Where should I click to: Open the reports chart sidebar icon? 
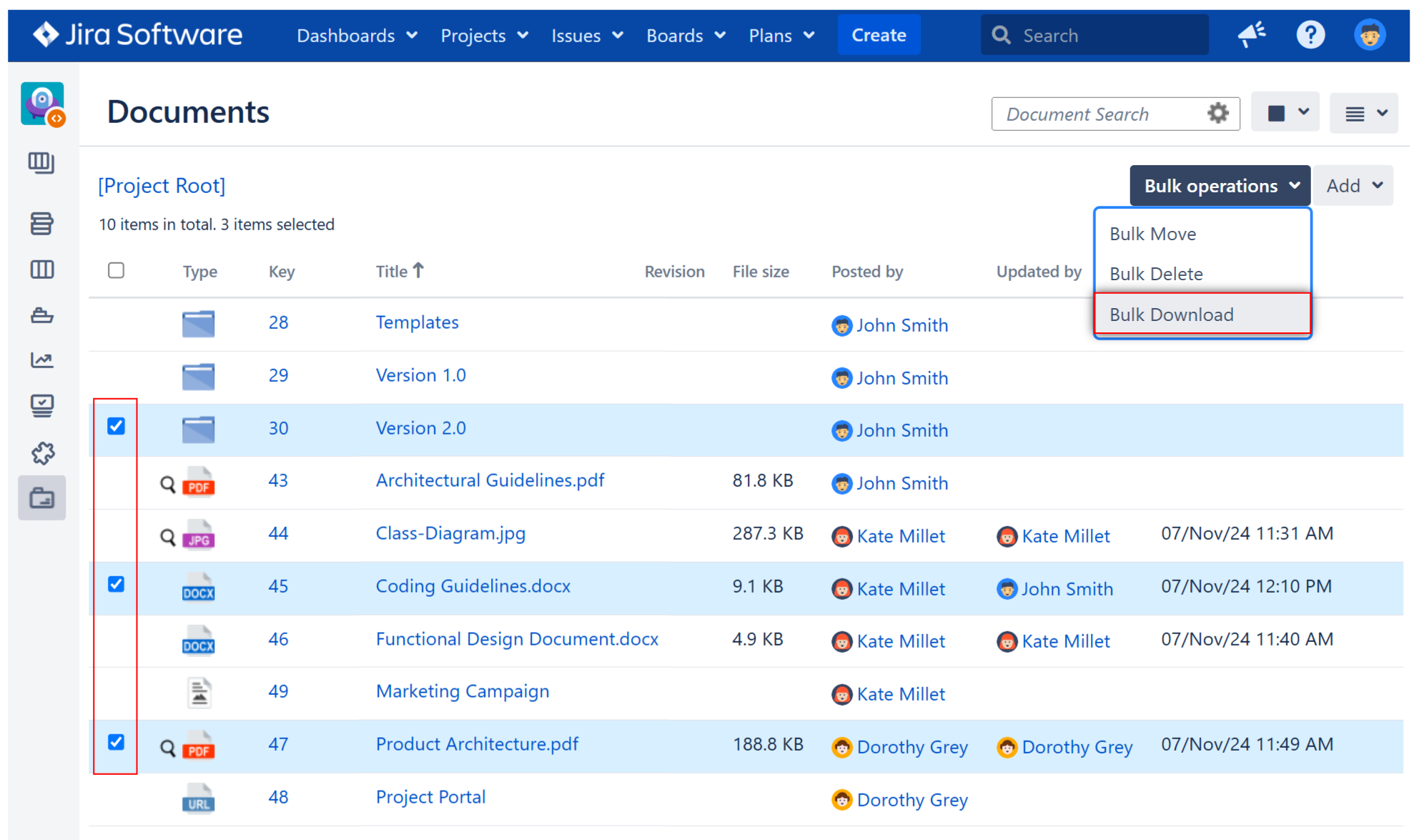42,360
